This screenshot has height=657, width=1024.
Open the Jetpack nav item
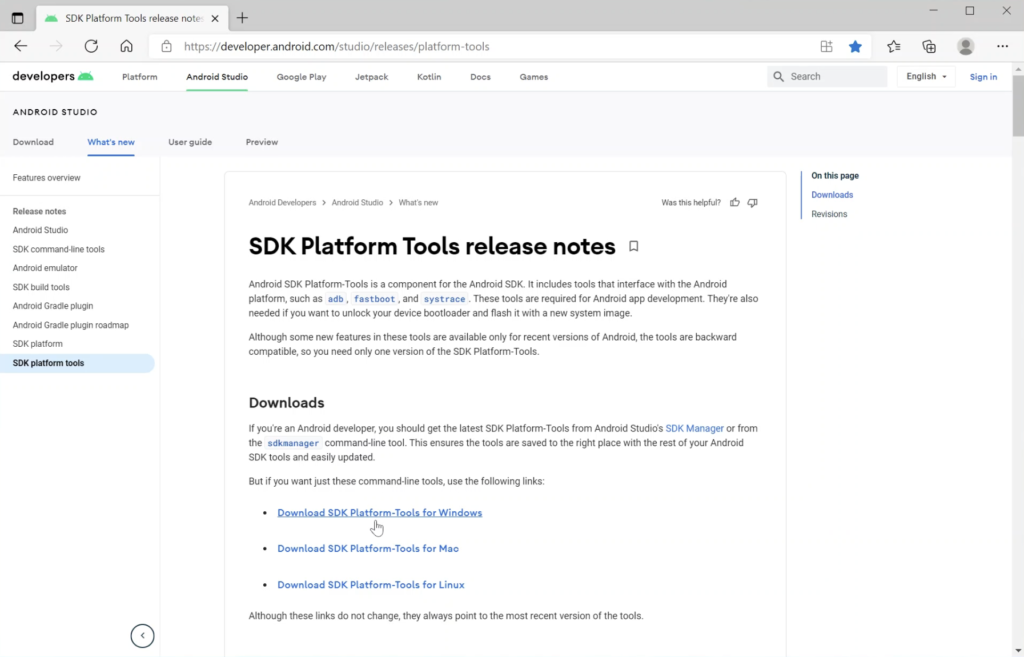tap(372, 77)
